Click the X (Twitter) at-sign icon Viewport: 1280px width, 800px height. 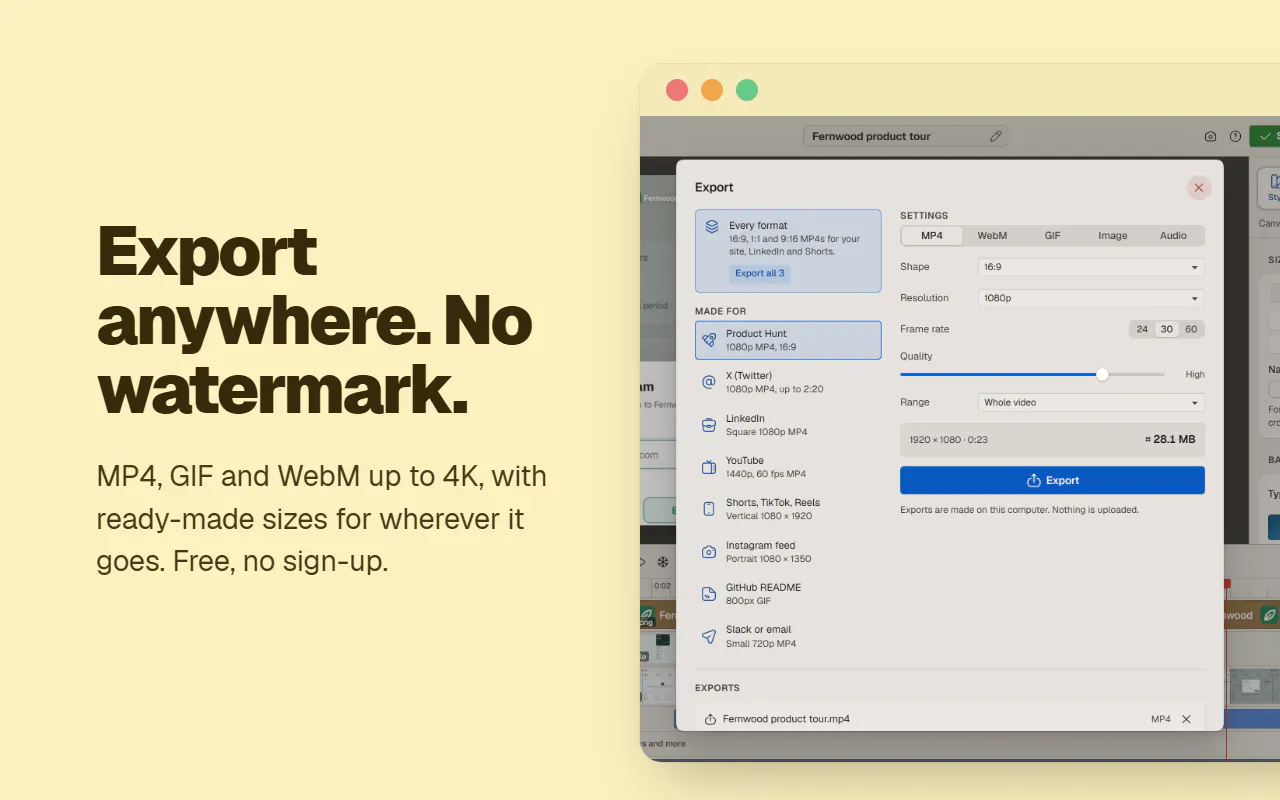[709, 382]
